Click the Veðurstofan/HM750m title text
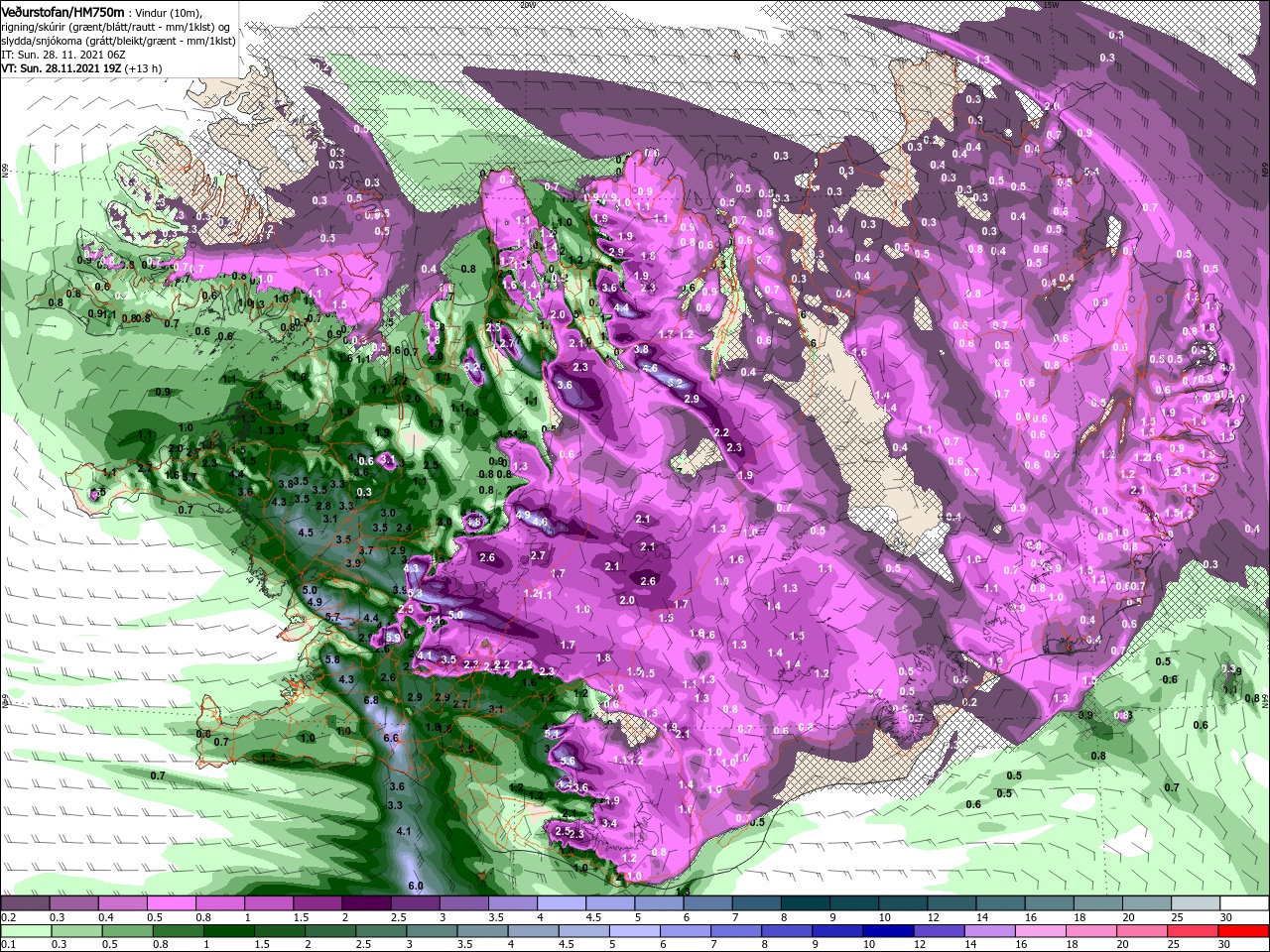This screenshot has height=952, width=1270. [x=63, y=11]
